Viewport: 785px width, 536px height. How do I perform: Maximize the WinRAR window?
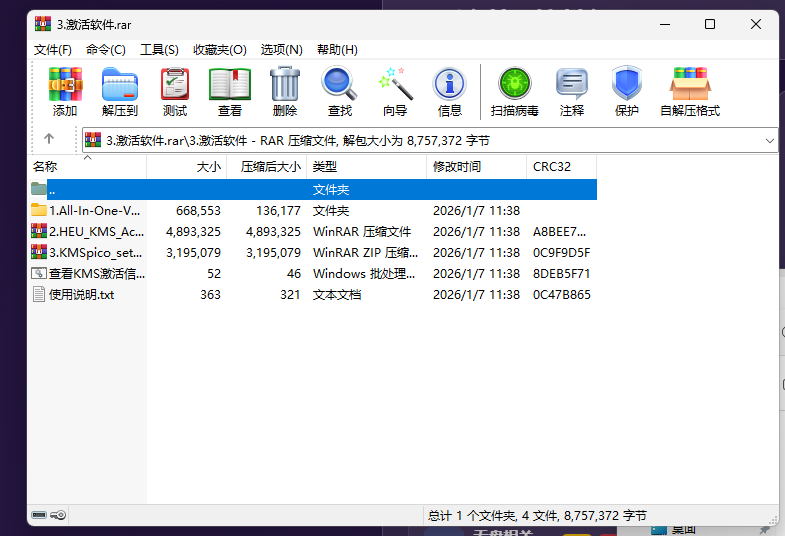[x=710, y=24]
